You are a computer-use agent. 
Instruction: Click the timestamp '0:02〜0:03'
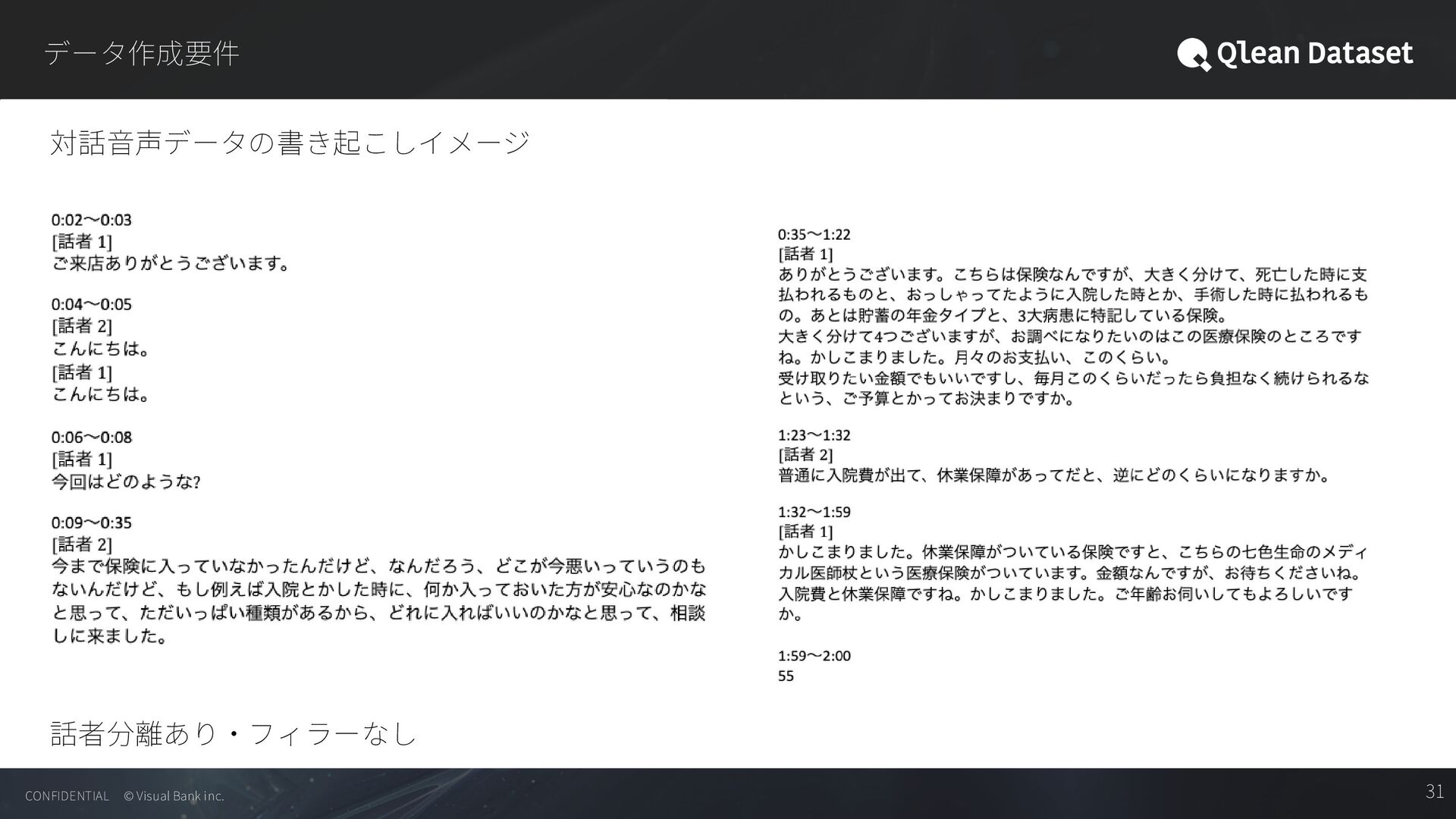tap(92, 220)
